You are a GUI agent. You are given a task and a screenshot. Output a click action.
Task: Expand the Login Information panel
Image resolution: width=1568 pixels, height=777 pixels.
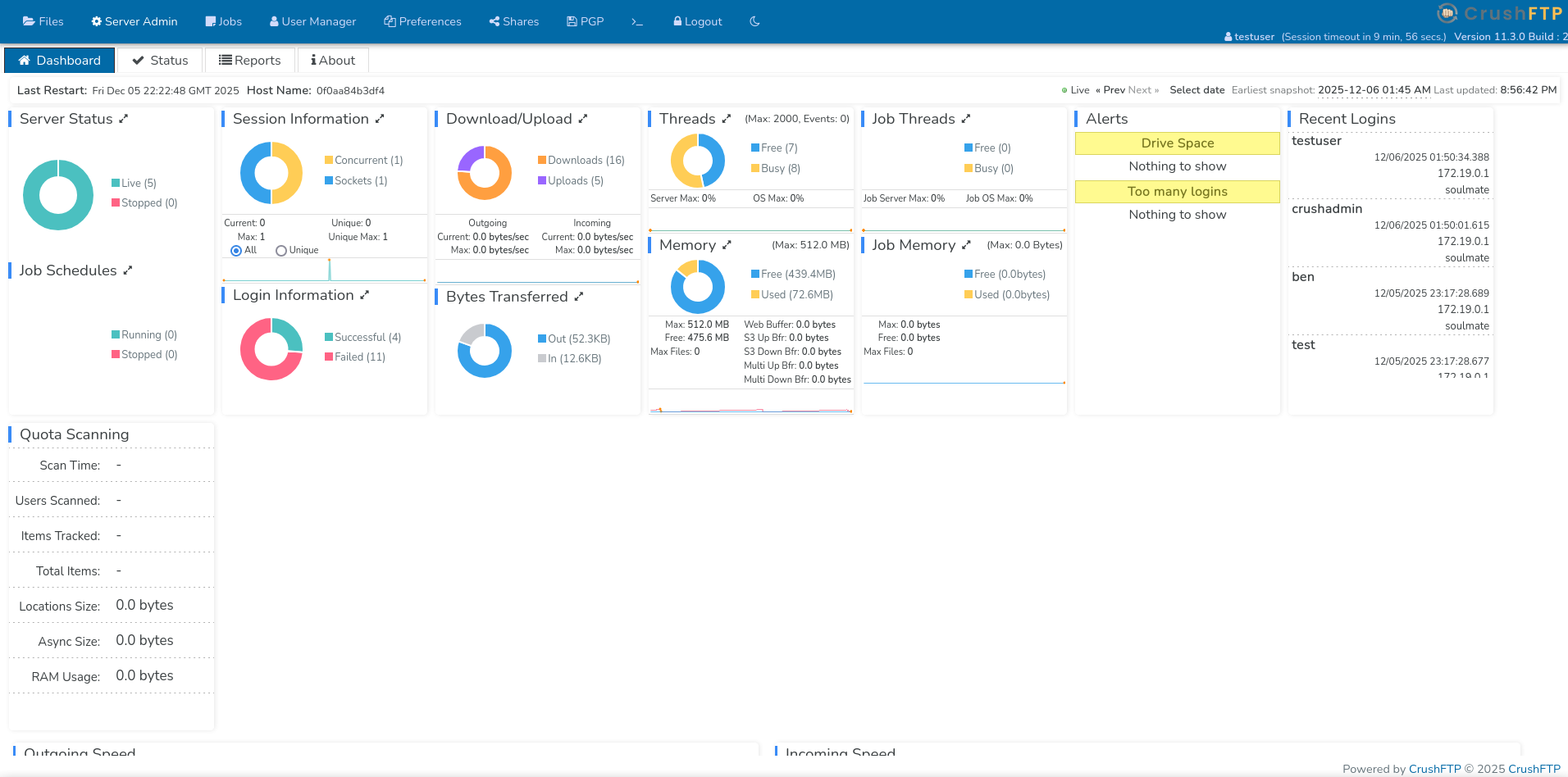click(x=365, y=295)
